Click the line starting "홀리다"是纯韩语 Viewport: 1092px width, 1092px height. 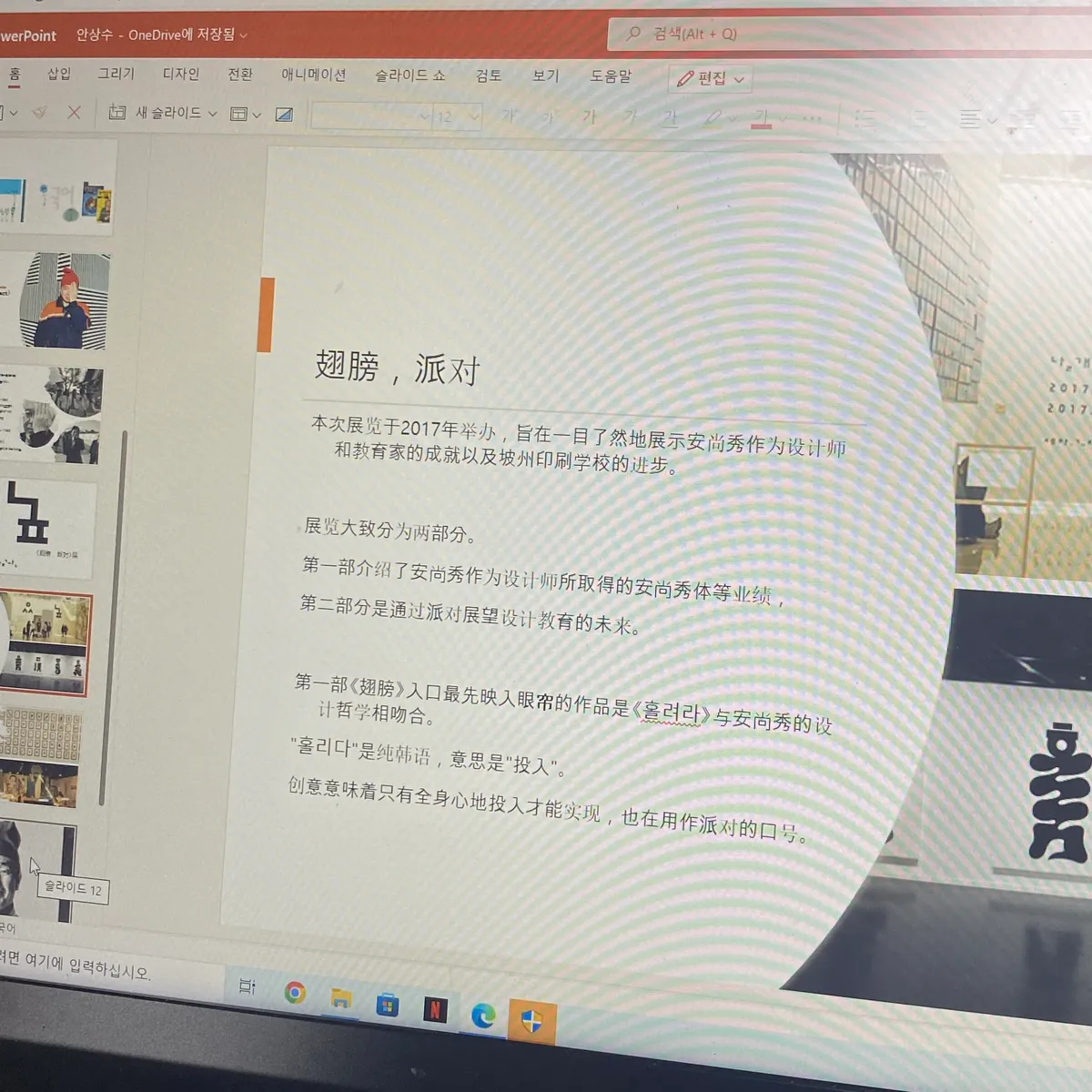pyautogui.click(x=429, y=755)
